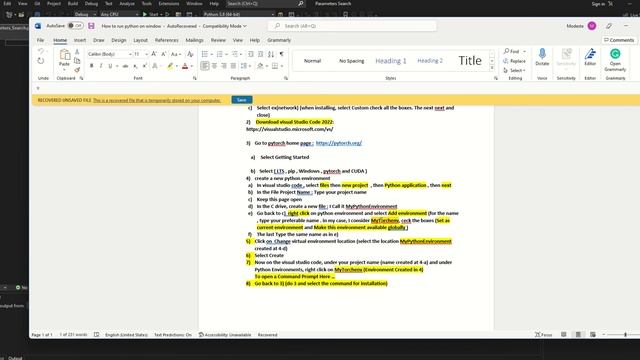This screenshot has width=640, height=360.
Task: Decrease font size with shrink icon
Action: coord(163,54)
